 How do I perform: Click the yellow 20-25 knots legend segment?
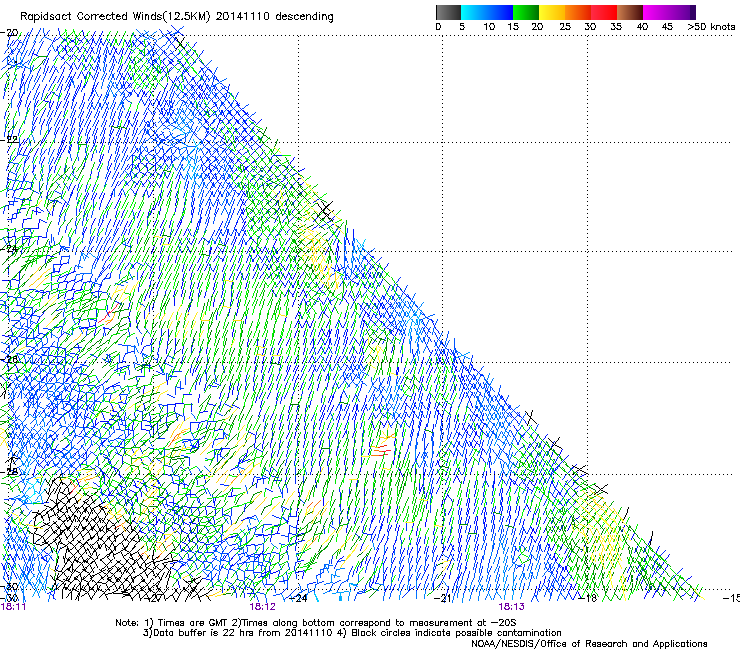(x=552, y=12)
